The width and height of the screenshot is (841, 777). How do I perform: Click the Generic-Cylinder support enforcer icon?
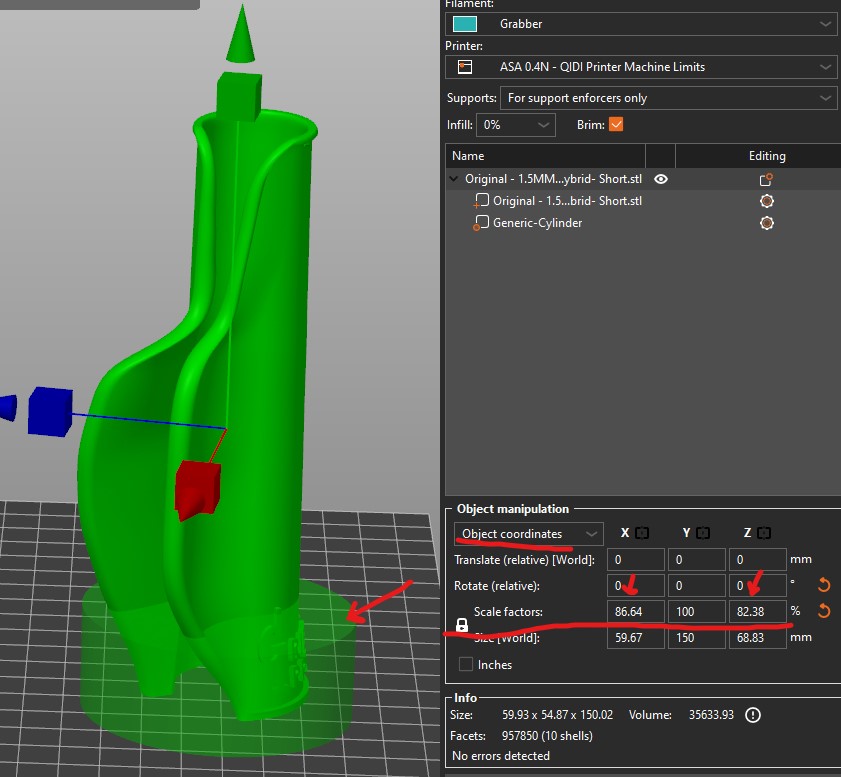pos(481,223)
